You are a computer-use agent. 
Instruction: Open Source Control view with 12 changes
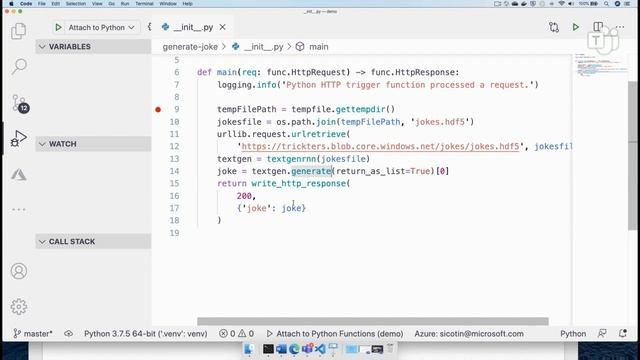point(20,103)
